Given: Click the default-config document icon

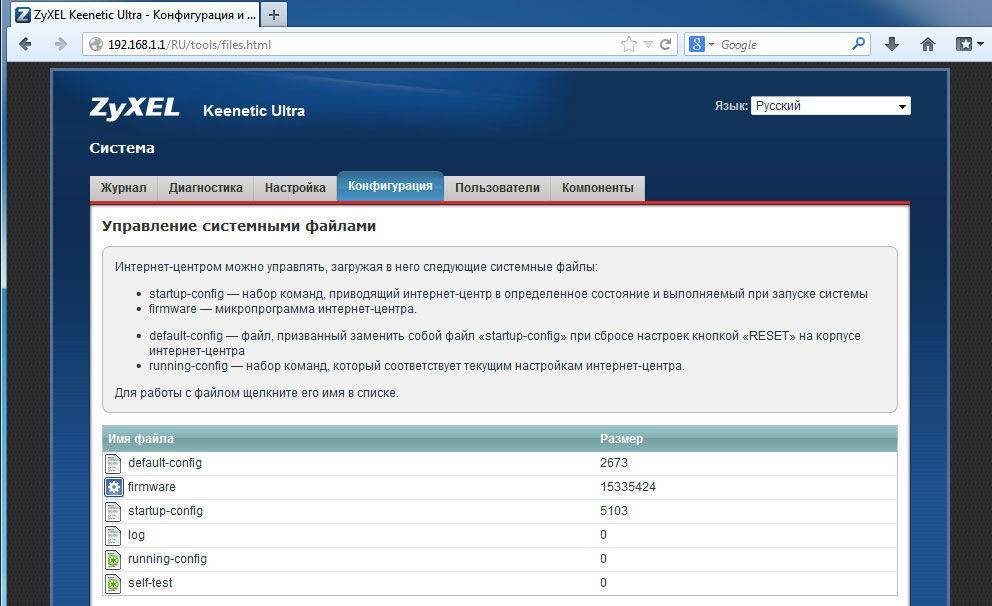Looking at the screenshot, I should 114,463.
